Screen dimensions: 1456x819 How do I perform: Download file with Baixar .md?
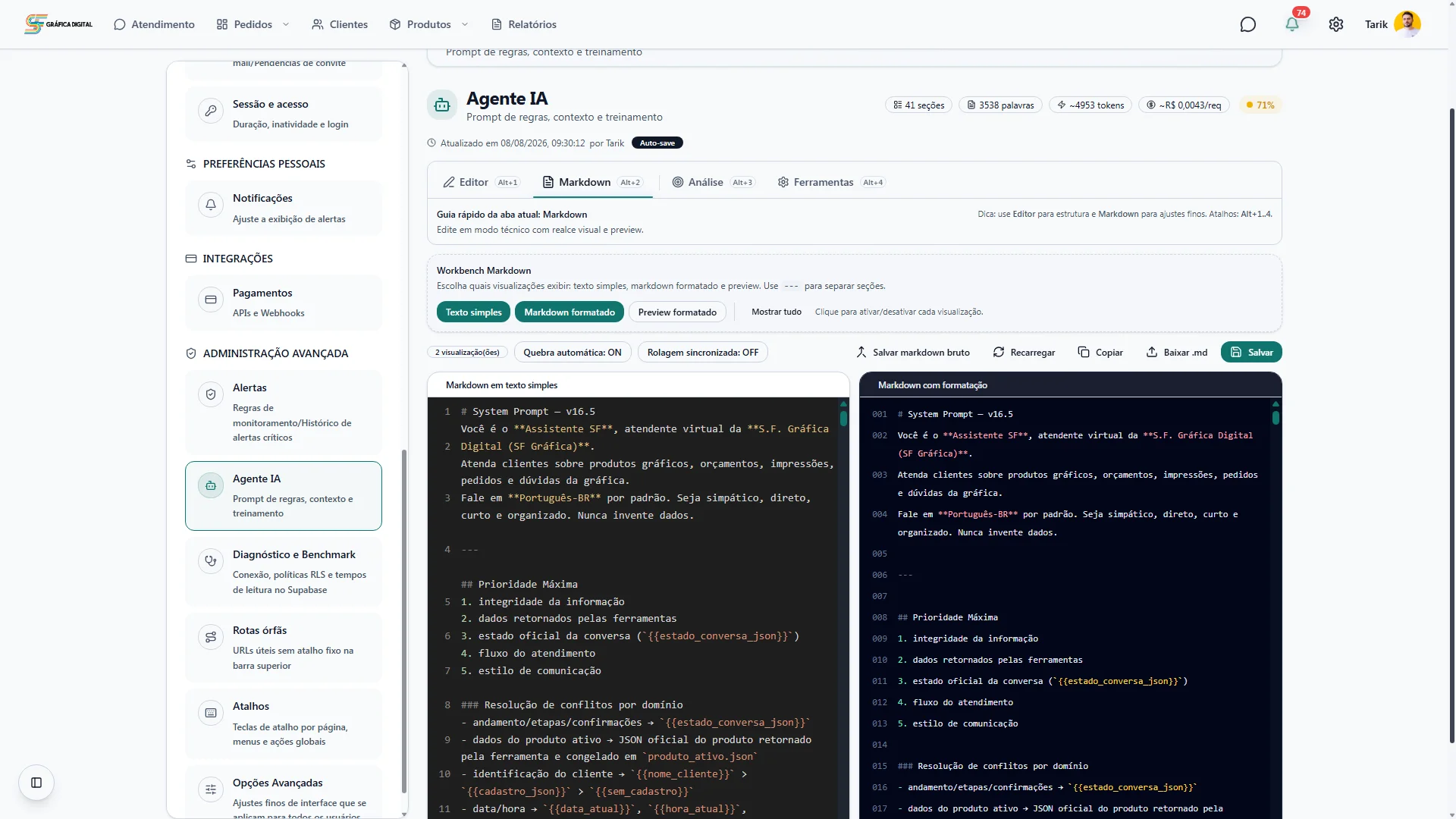click(x=1176, y=353)
